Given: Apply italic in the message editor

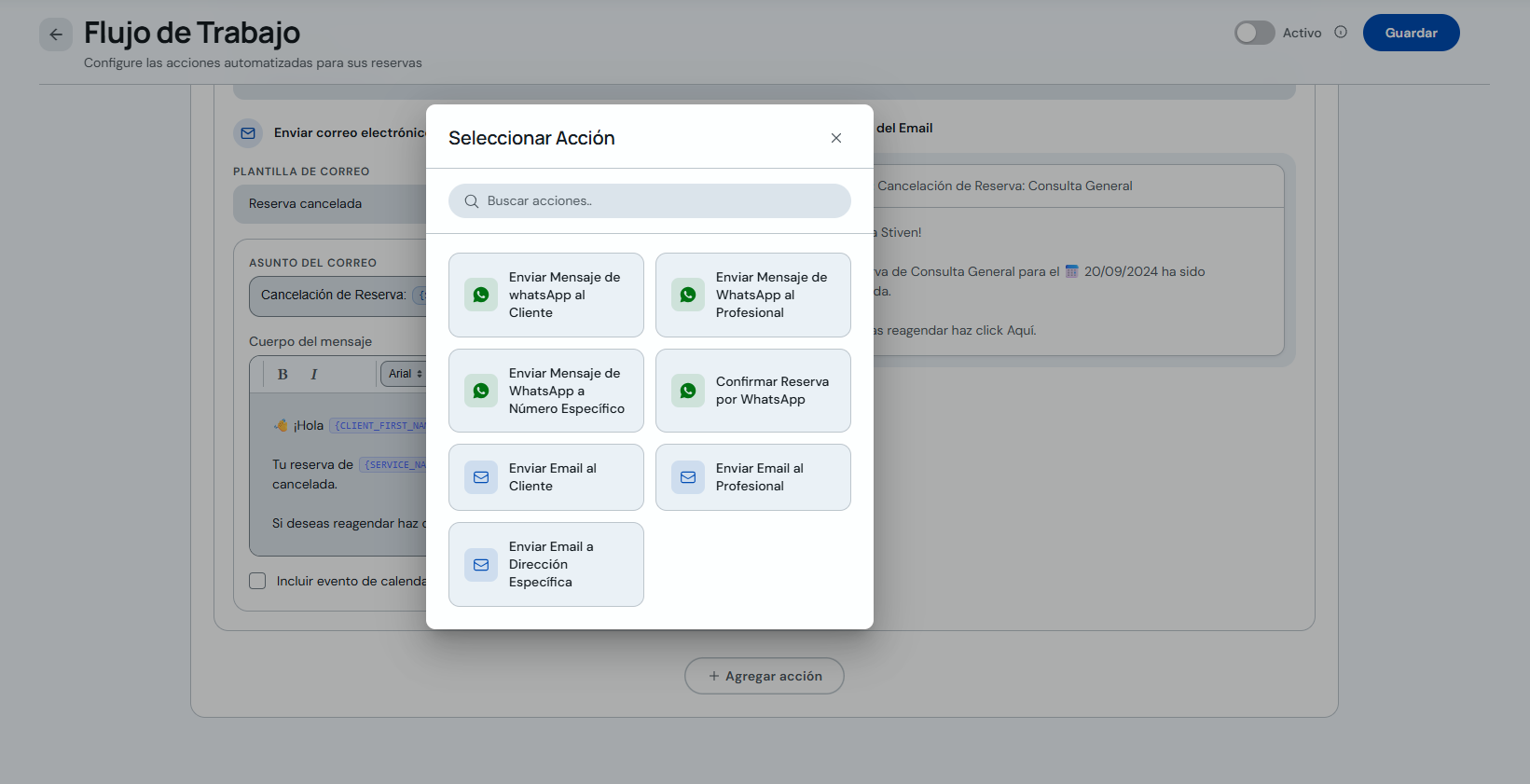Looking at the screenshot, I should (x=314, y=374).
